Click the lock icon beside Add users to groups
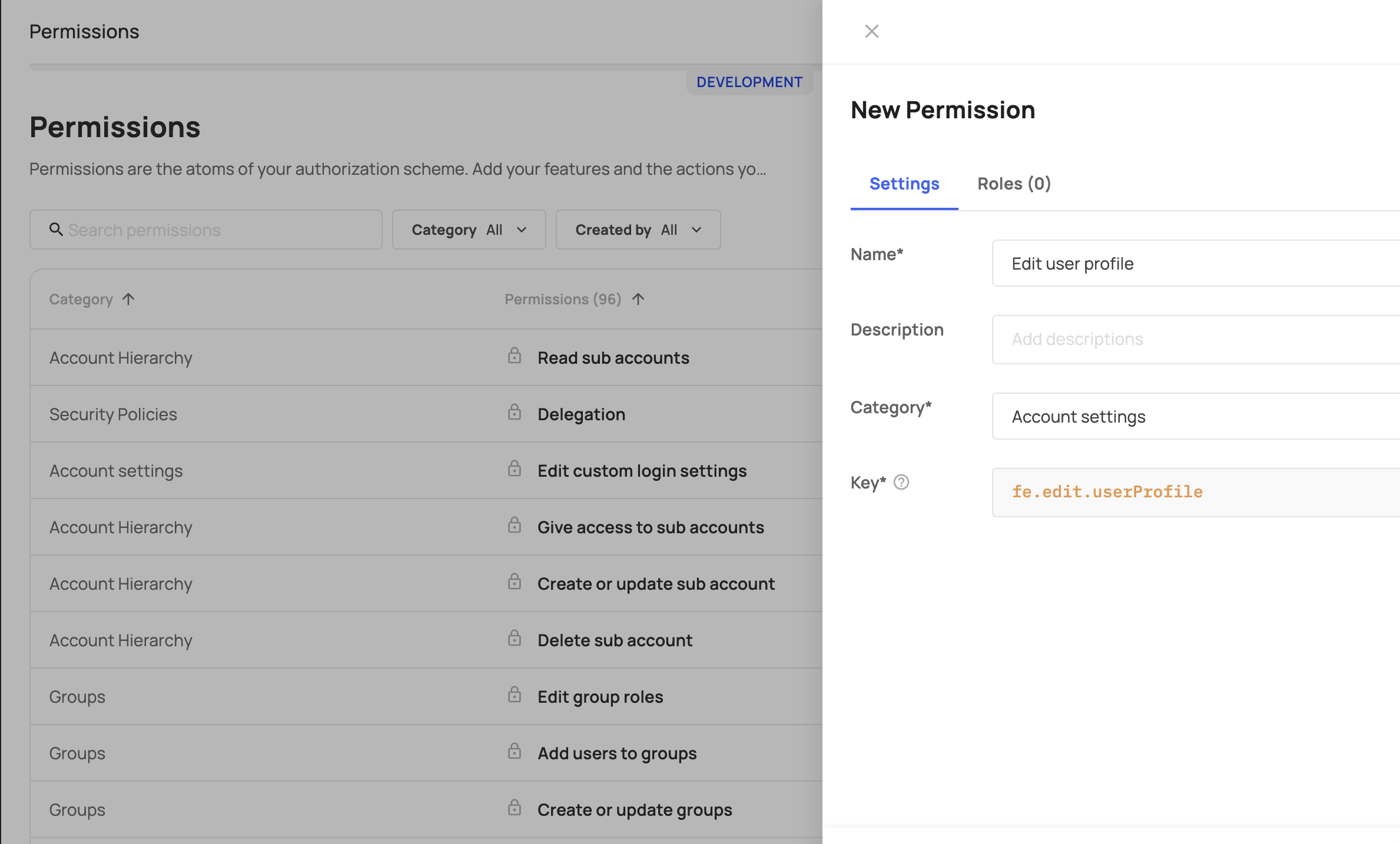This screenshot has height=844, width=1400. point(515,752)
